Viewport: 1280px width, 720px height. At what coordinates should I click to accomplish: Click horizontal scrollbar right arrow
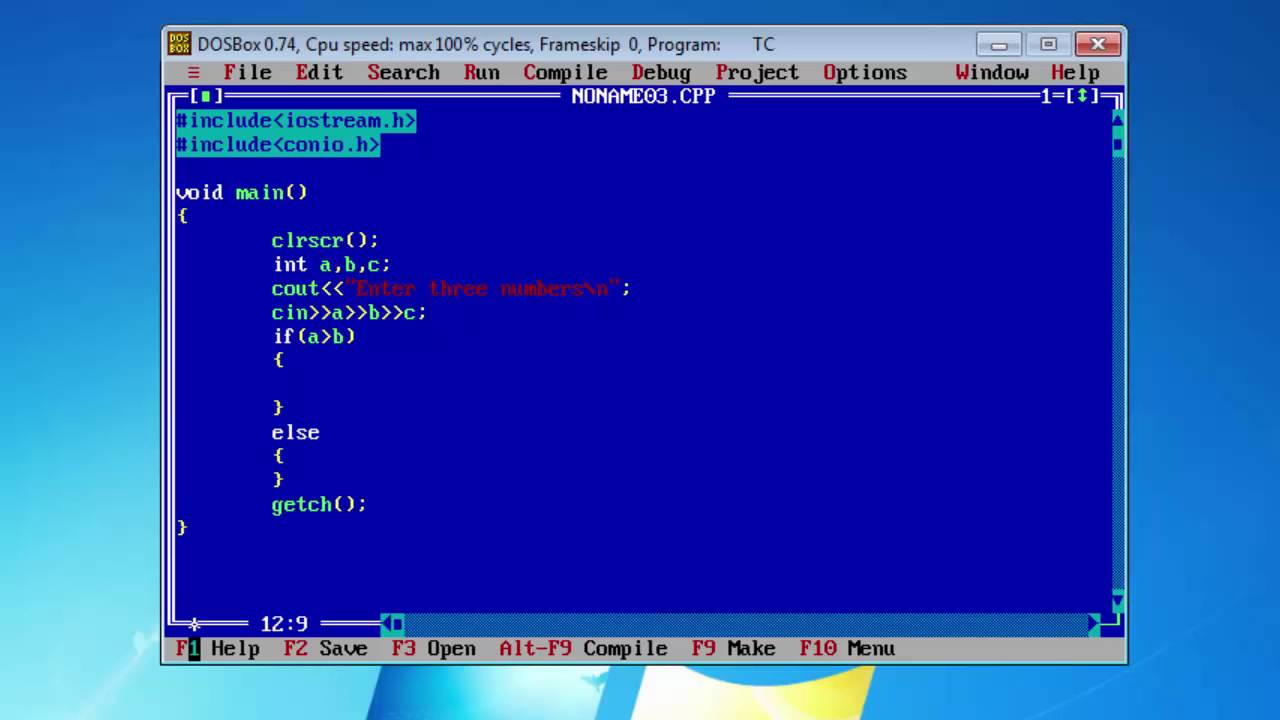(1094, 624)
